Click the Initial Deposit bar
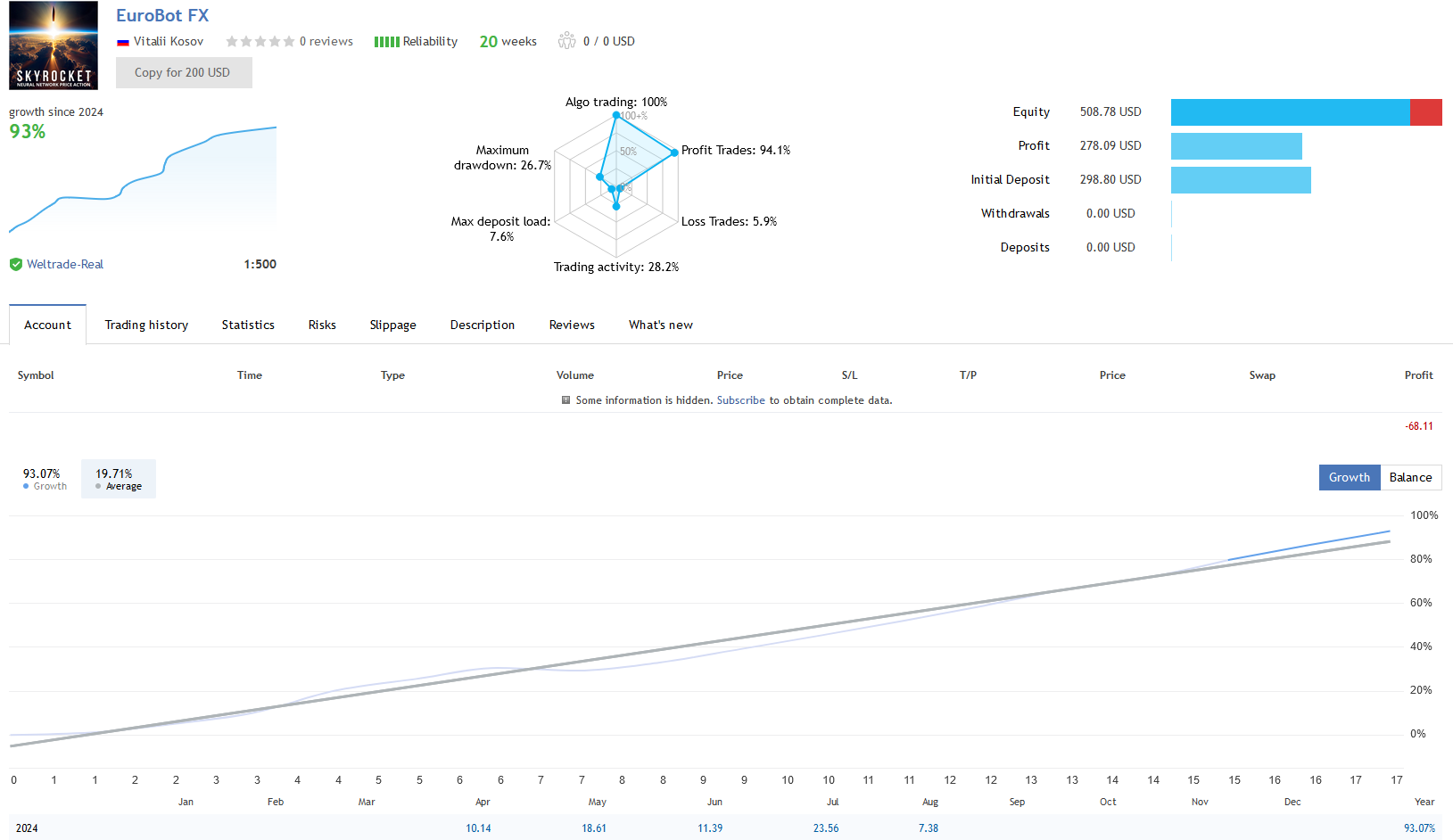This screenshot has height=840, width=1453. click(1241, 180)
